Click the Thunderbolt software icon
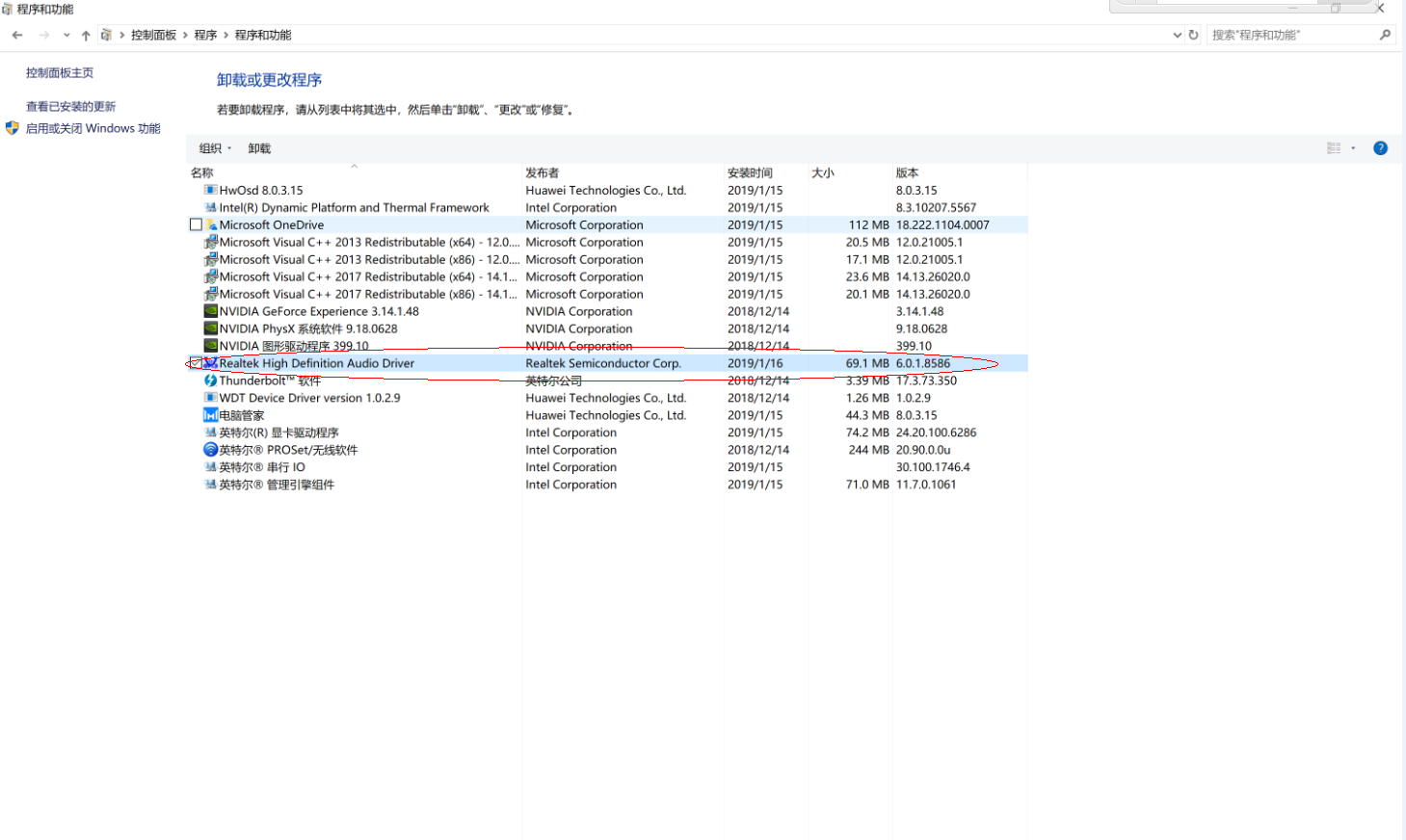This screenshot has height=840, width=1406. click(210, 381)
